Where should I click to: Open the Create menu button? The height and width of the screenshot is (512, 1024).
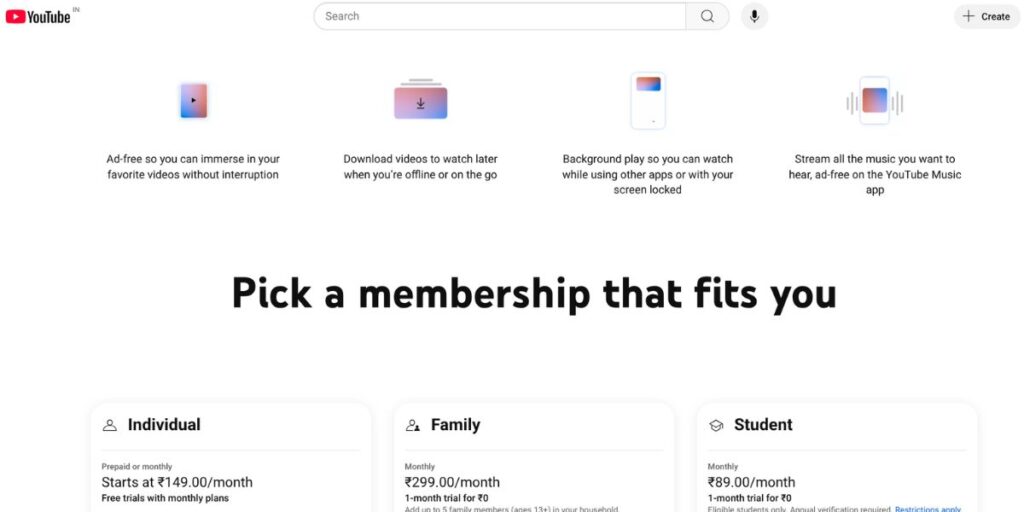point(987,16)
